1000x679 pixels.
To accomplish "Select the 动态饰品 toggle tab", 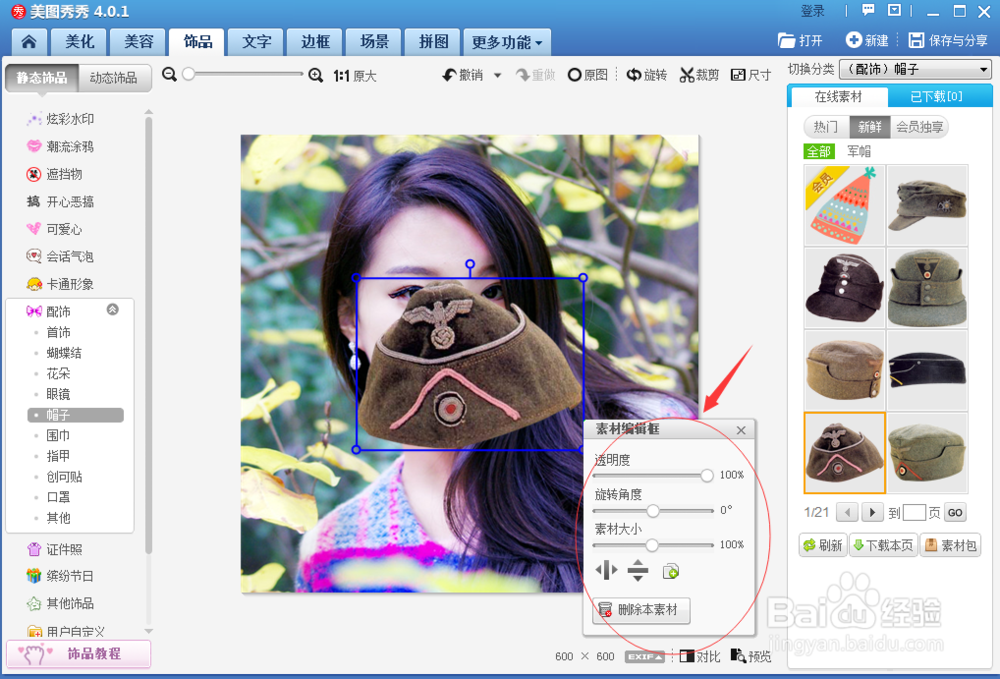I will 114,78.
